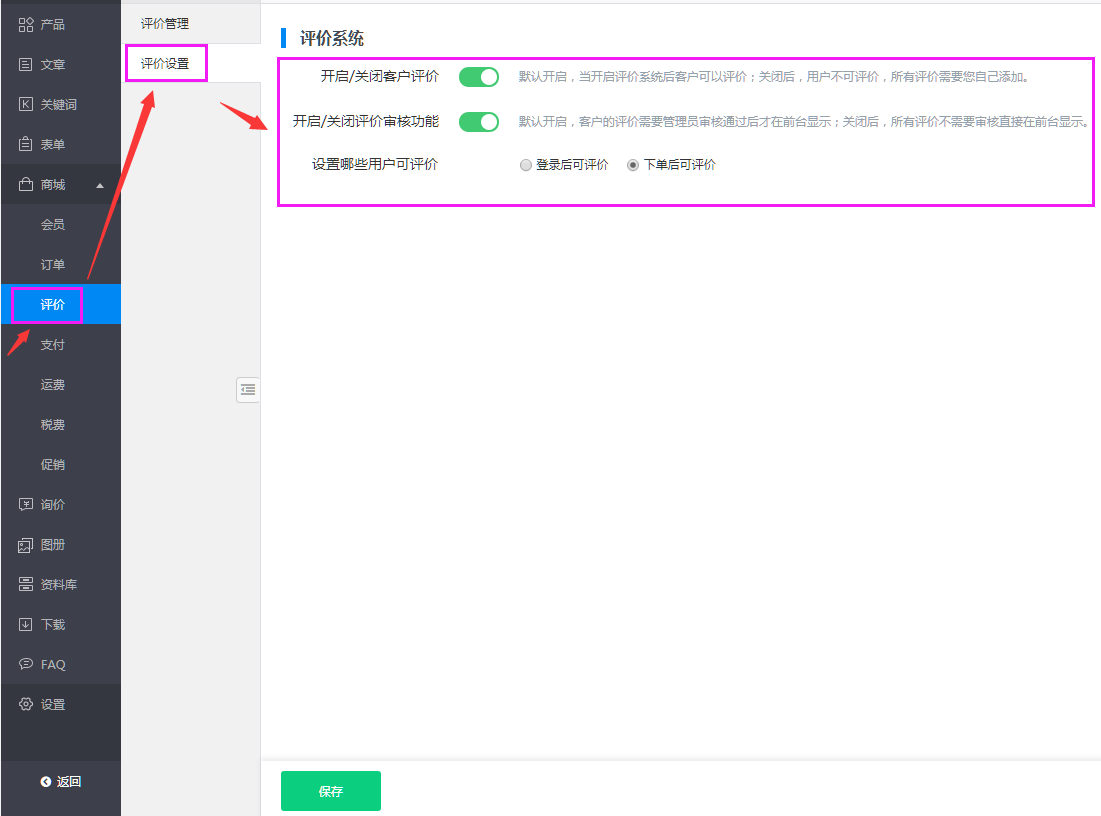Click the 资料库 (Library) icon
The height and width of the screenshot is (816, 1101).
(x=26, y=584)
